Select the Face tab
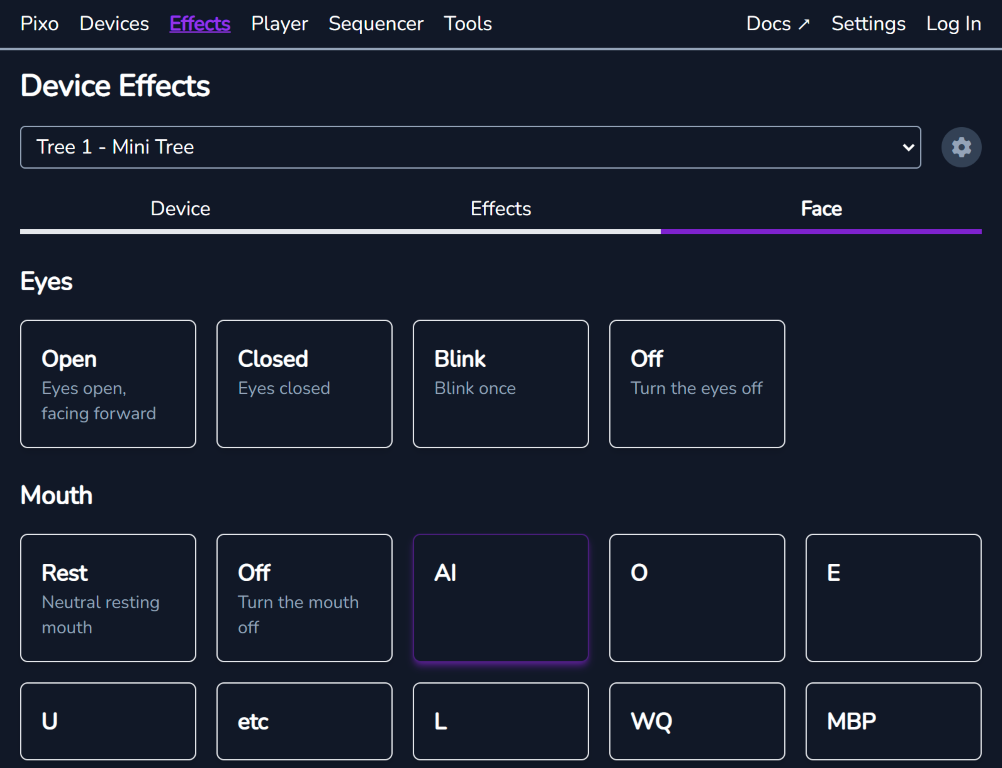Screen dimensions: 1002x768 coord(821,209)
